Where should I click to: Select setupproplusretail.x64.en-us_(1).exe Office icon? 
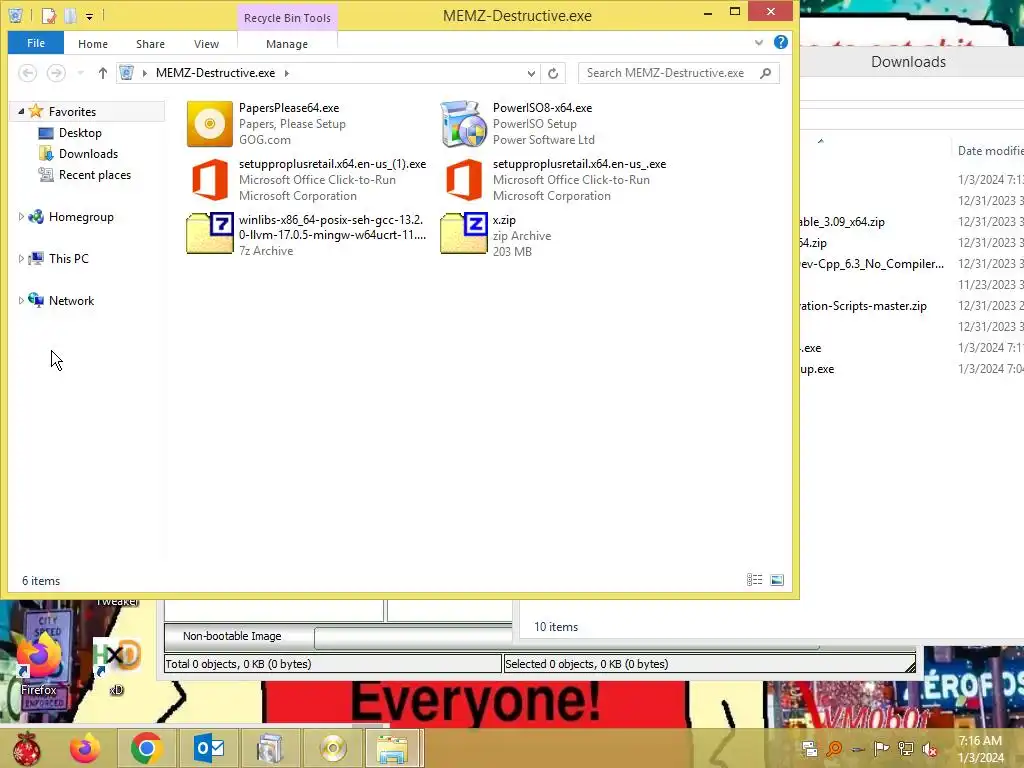[210, 180]
